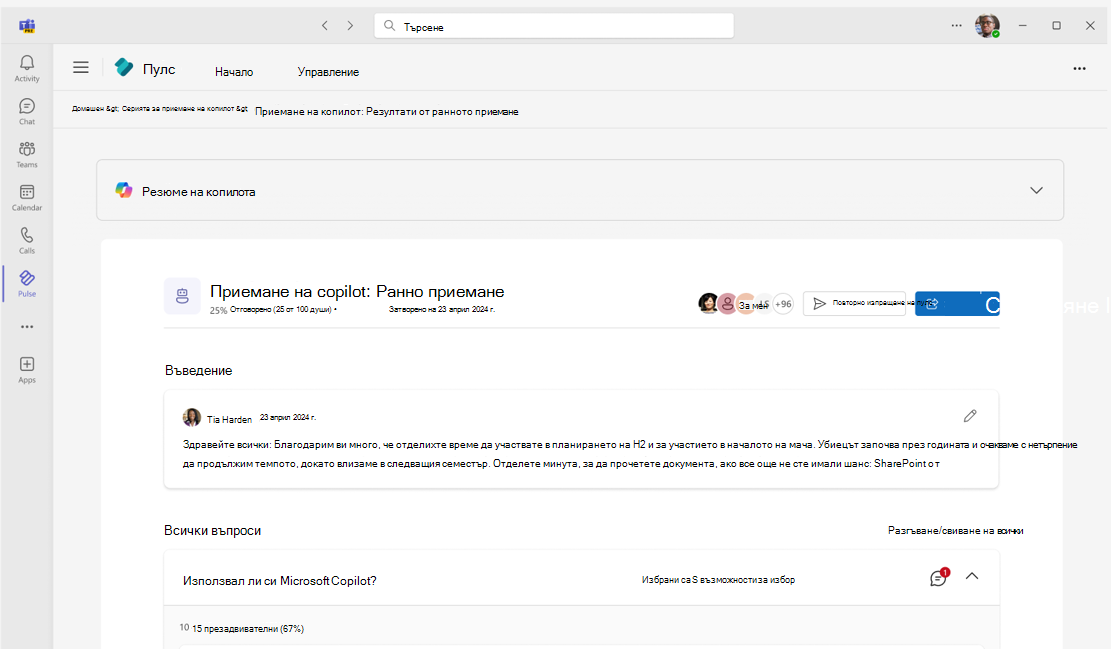
Task: Expand the Резюме на копилота summary card
Action: pos(1037,189)
